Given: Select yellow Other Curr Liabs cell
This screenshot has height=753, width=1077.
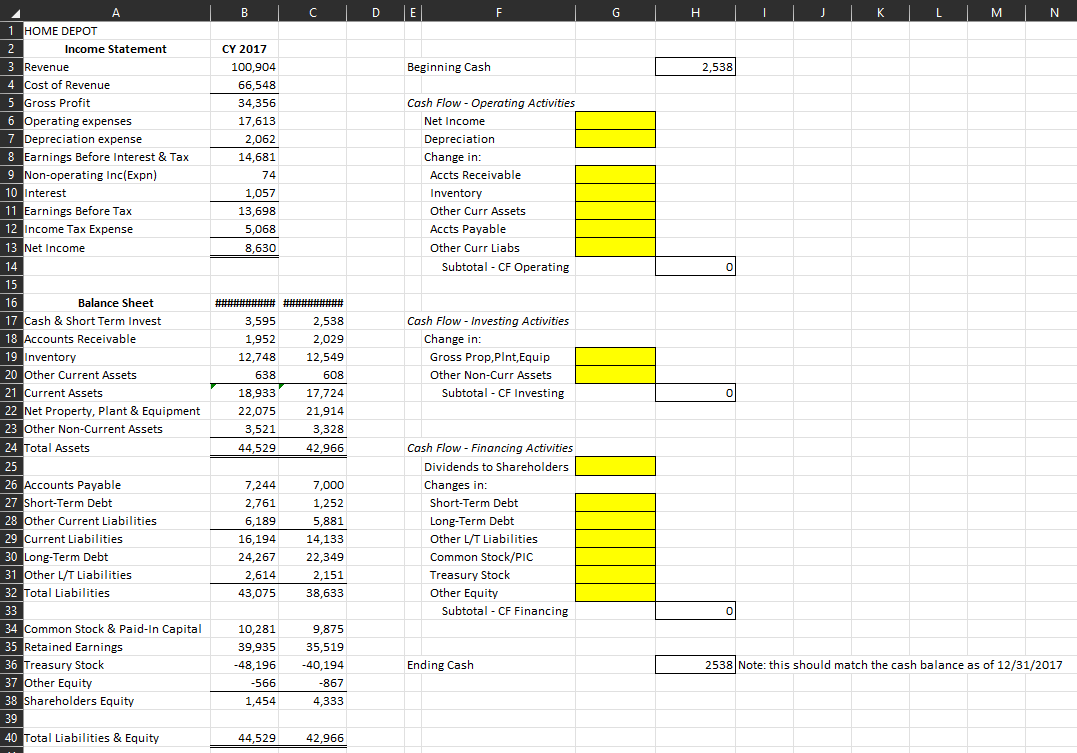Looking at the screenshot, I should click(x=615, y=247).
